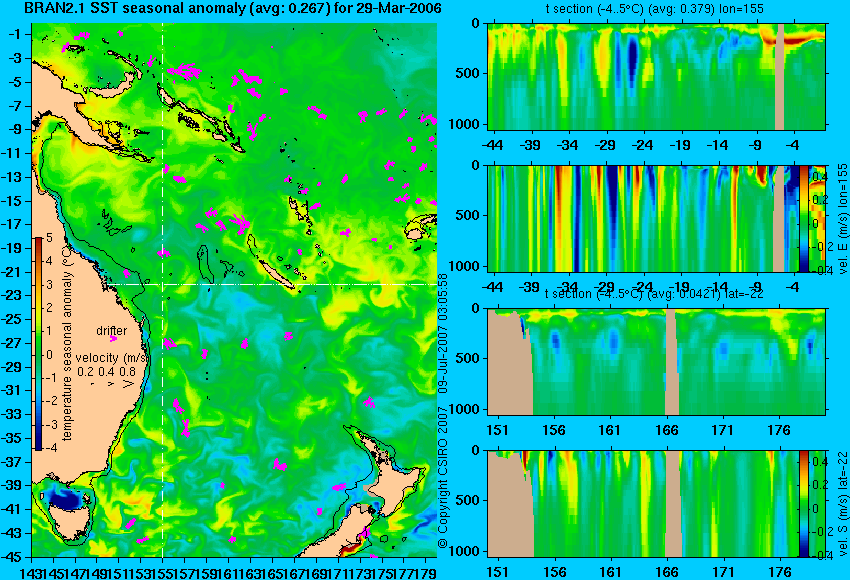Click the '09-Jul-2007 03:05:58' timestamp text
Image resolution: width=850 pixels, height=580 pixels.
coord(443,333)
